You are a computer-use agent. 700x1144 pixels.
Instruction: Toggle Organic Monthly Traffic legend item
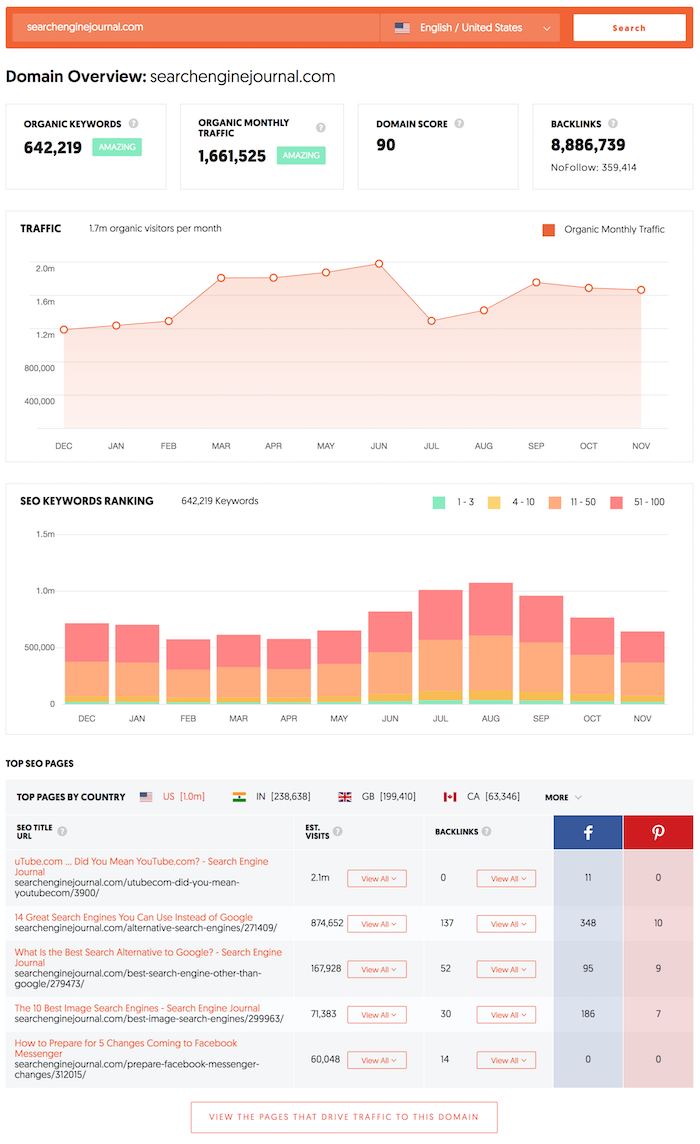pyautogui.click(x=604, y=230)
